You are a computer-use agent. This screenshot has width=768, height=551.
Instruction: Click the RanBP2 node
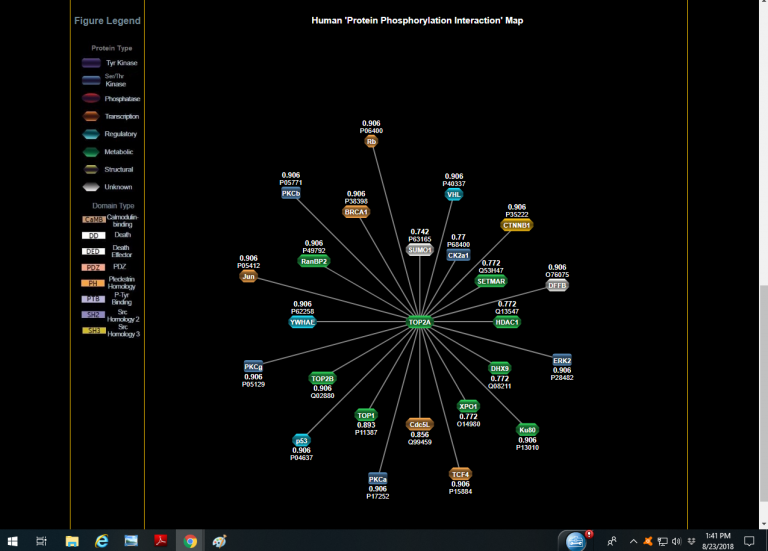tap(314, 261)
